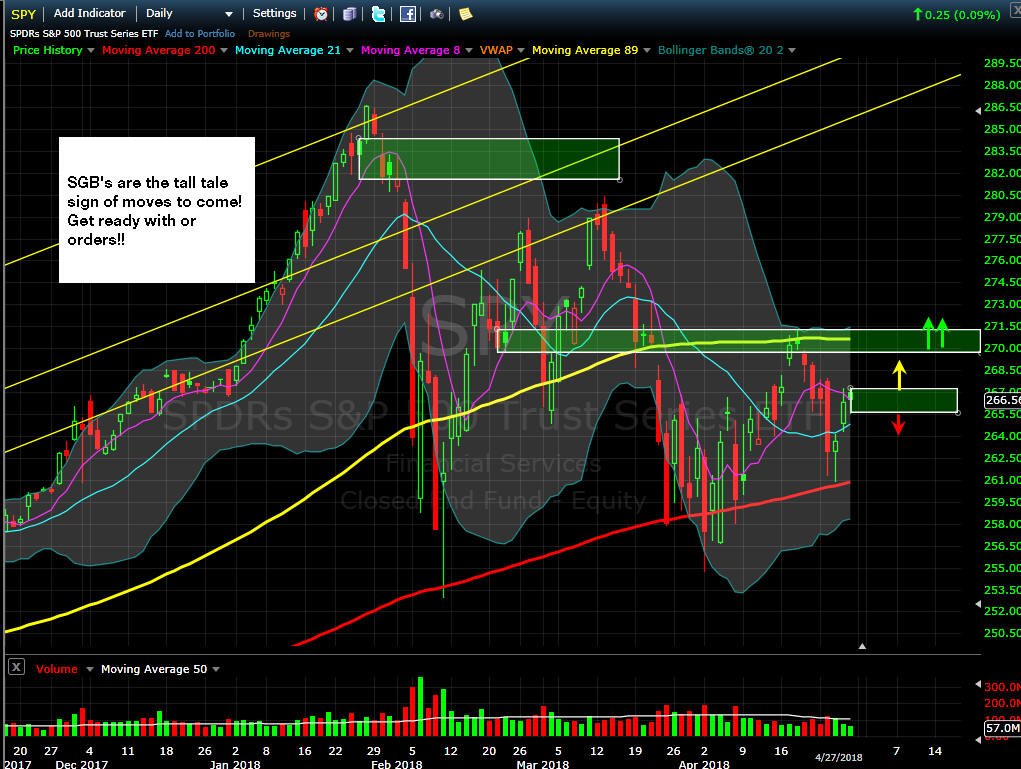This screenshot has width=1021, height=769.
Task: Open Moving Average 200 options arrow
Action: 223,50
